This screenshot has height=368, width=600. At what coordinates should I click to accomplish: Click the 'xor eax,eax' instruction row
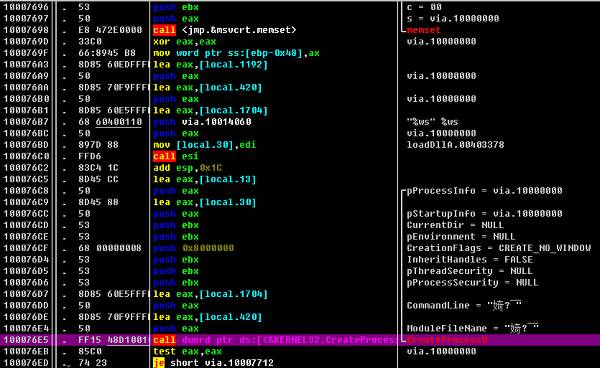[x=184, y=41]
